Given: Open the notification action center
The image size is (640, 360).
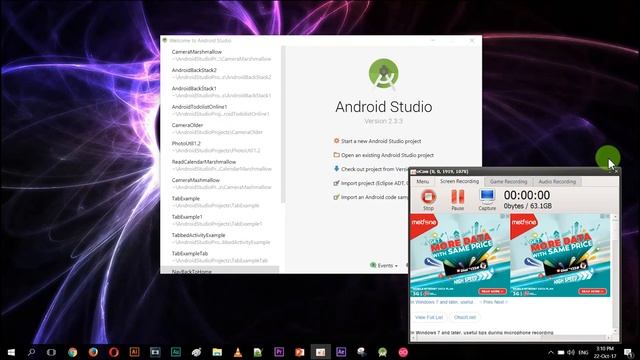Looking at the screenshot, I should click(629, 352).
